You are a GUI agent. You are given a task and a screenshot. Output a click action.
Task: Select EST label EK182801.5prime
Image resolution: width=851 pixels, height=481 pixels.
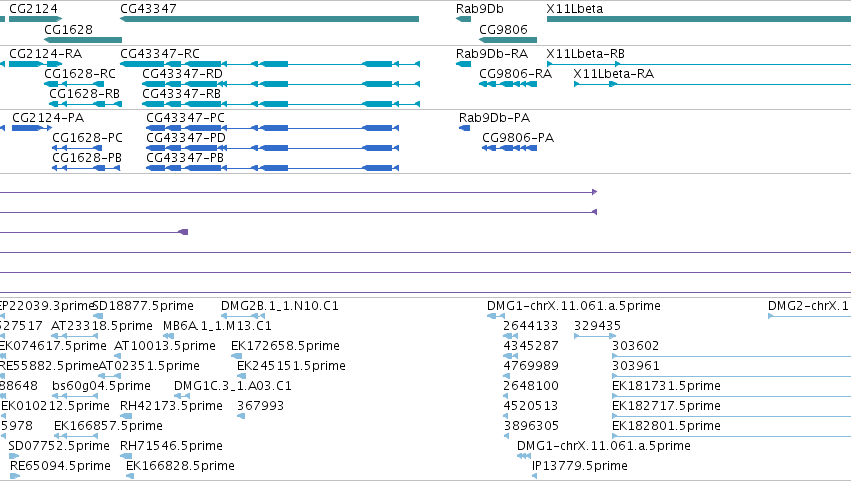coord(666,426)
